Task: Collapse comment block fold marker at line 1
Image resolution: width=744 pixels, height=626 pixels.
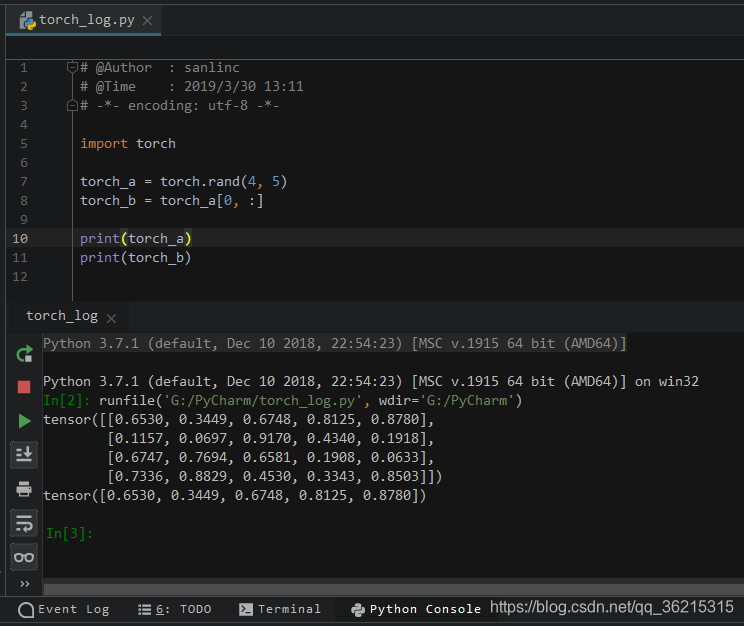Action: point(72,67)
